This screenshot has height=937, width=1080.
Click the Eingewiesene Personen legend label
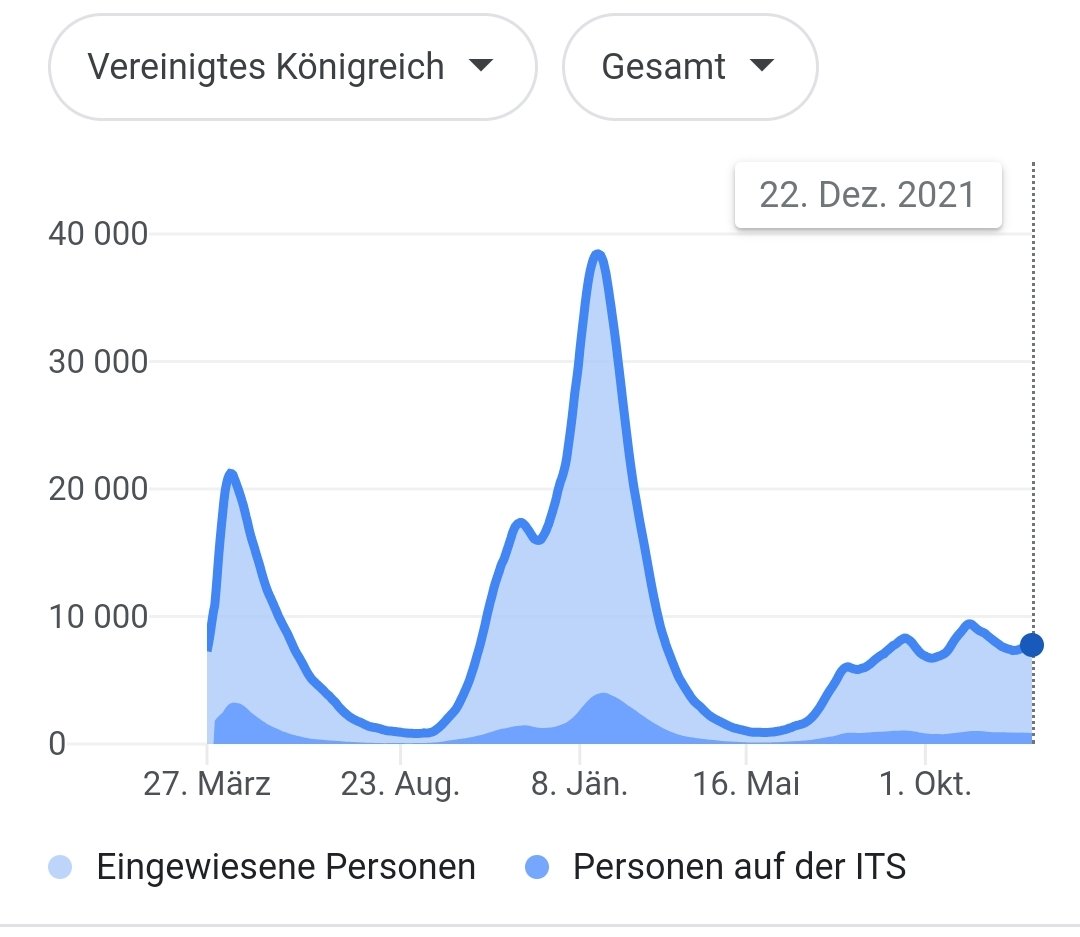click(286, 867)
